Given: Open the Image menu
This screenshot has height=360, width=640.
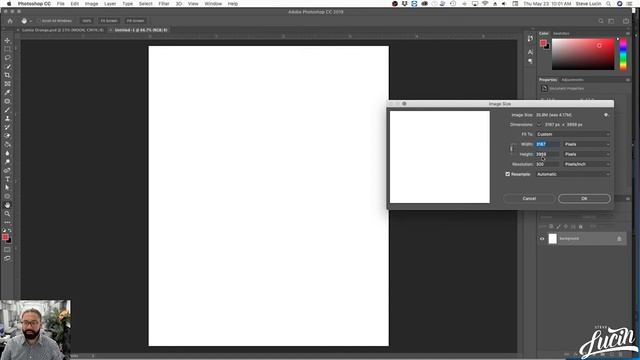Looking at the screenshot, I should (x=91, y=4).
